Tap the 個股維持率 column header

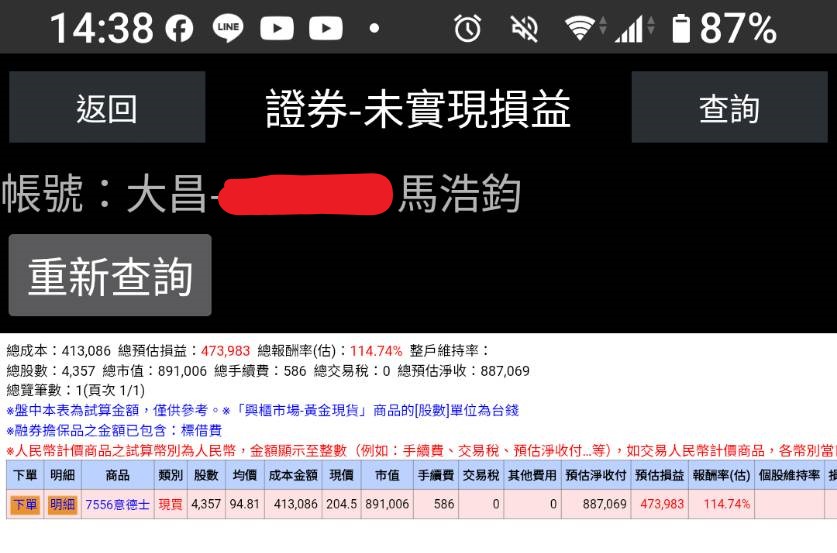[x=789, y=475]
